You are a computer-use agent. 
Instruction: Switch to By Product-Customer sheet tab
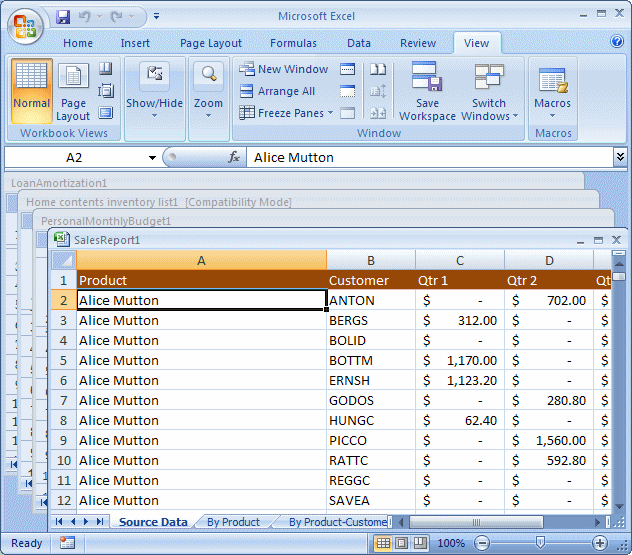point(335,522)
